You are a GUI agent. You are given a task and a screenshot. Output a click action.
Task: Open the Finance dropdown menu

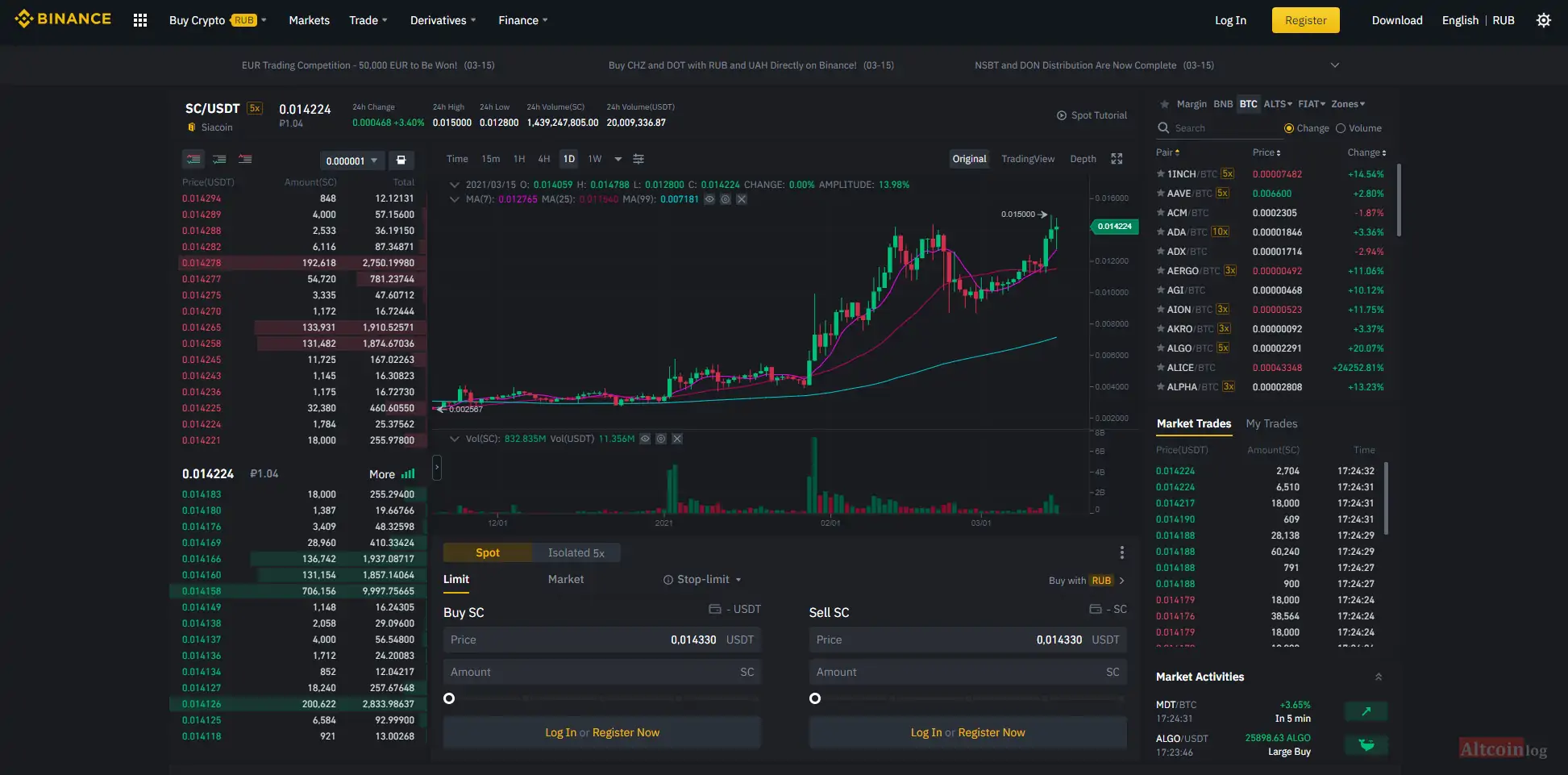coord(522,20)
